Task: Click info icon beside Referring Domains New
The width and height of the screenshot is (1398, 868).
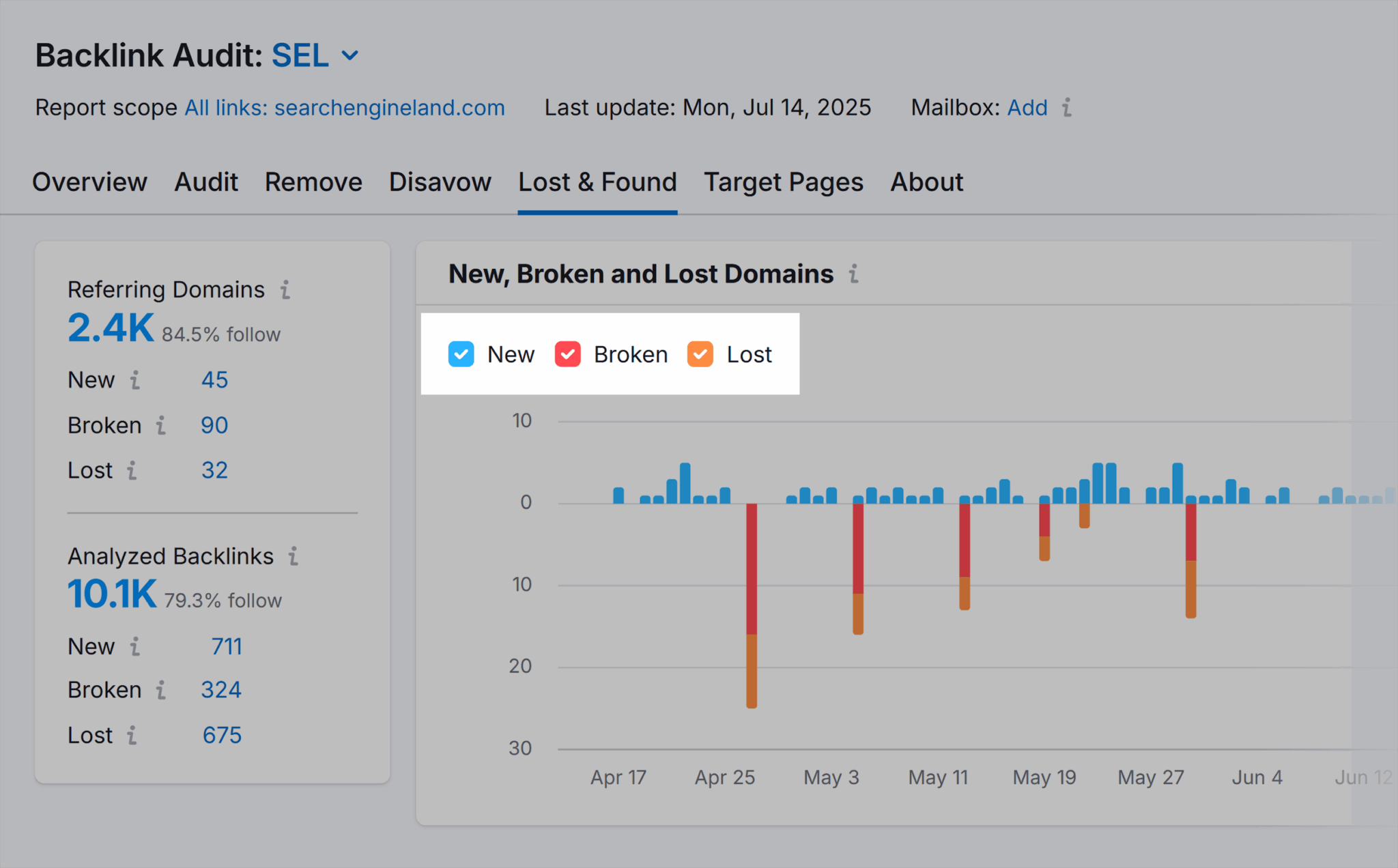Action: point(135,380)
